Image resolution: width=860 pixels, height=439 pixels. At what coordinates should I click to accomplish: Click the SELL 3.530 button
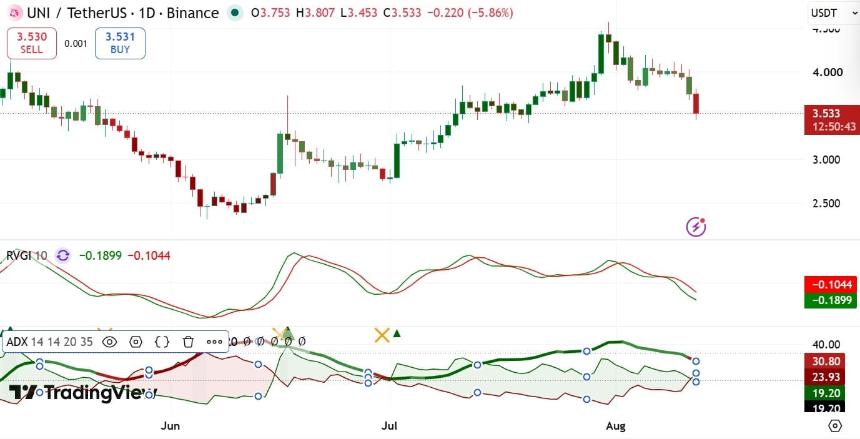32,43
